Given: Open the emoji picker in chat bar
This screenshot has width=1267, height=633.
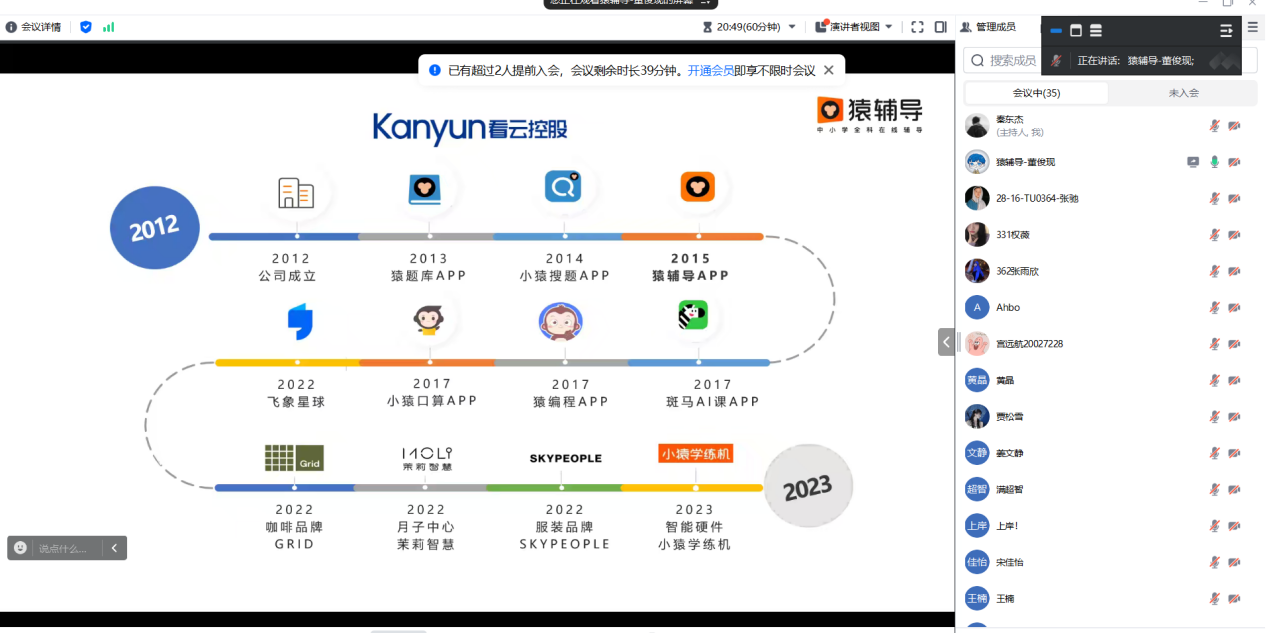Looking at the screenshot, I should (x=20, y=548).
